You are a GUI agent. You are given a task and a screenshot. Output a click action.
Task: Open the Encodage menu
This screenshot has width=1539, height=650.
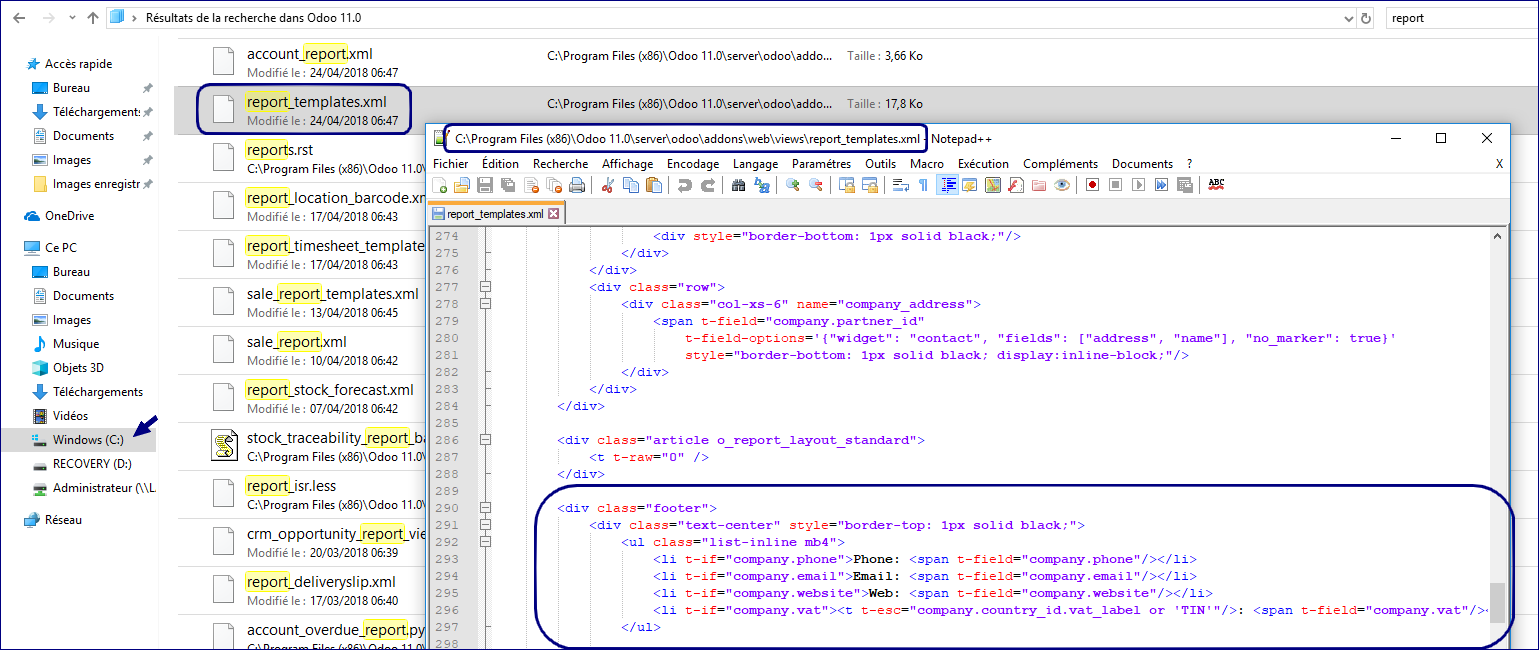click(x=693, y=164)
